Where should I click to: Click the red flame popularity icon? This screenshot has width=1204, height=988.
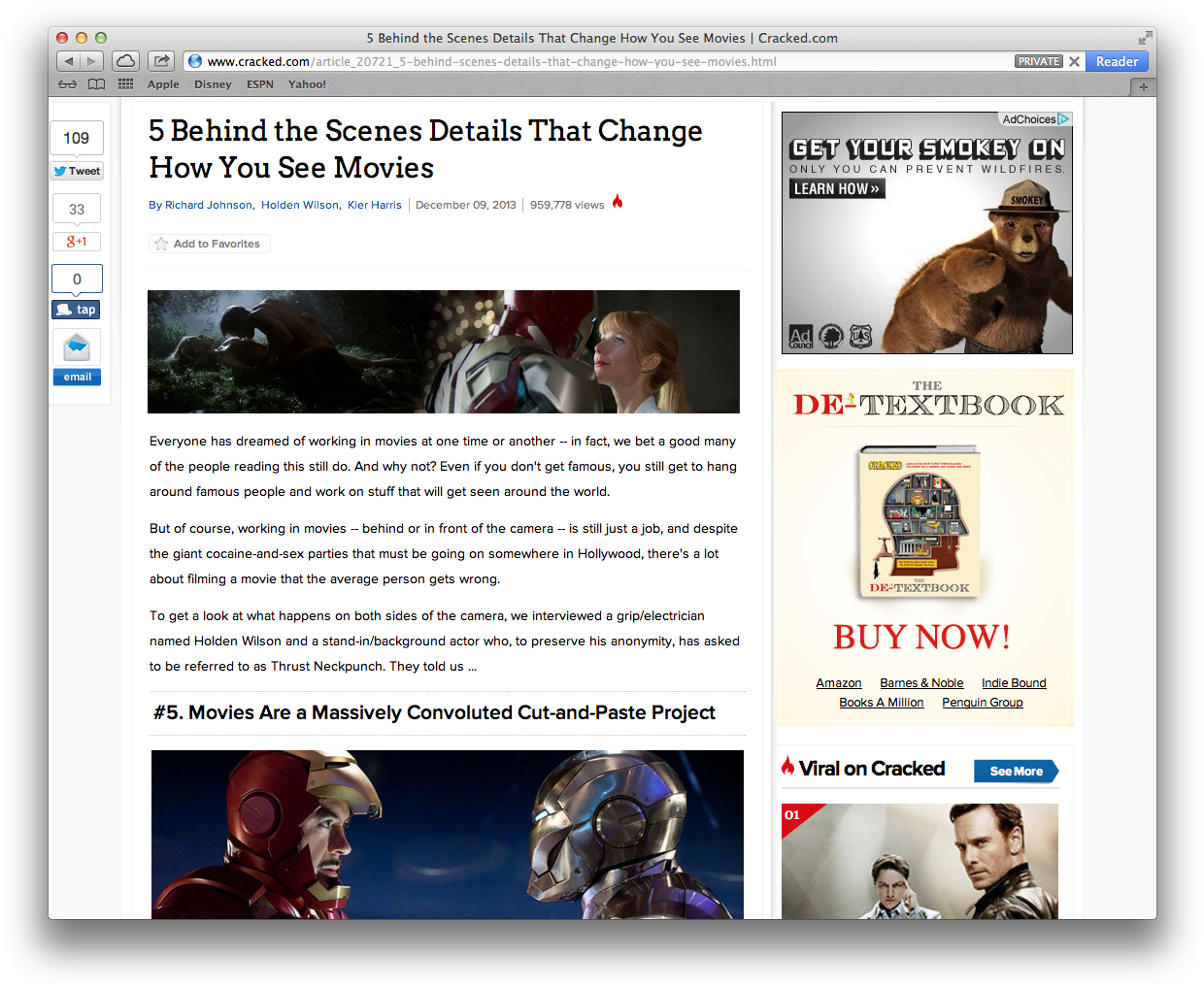(618, 202)
